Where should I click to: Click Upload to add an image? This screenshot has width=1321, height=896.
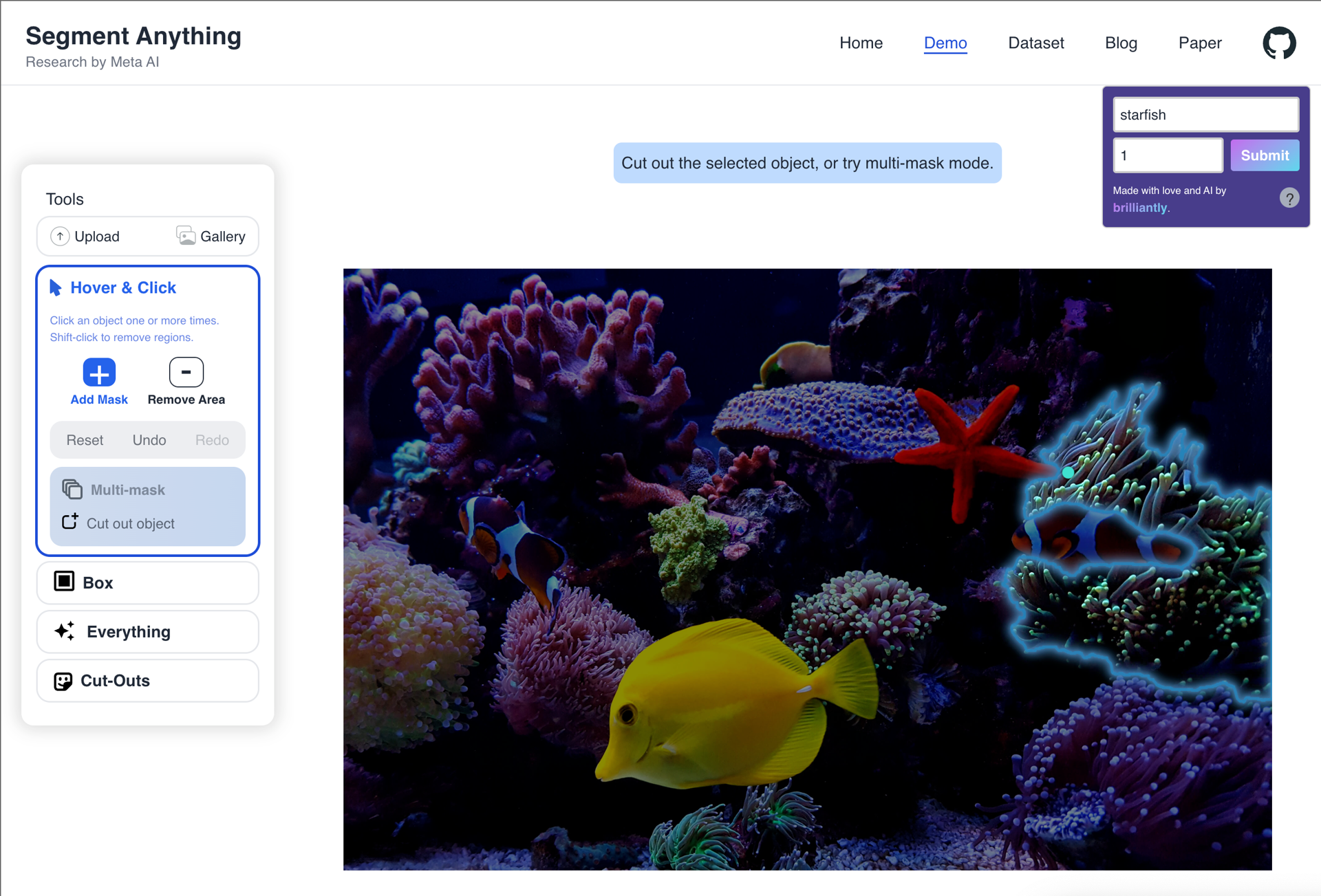coord(85,237)
